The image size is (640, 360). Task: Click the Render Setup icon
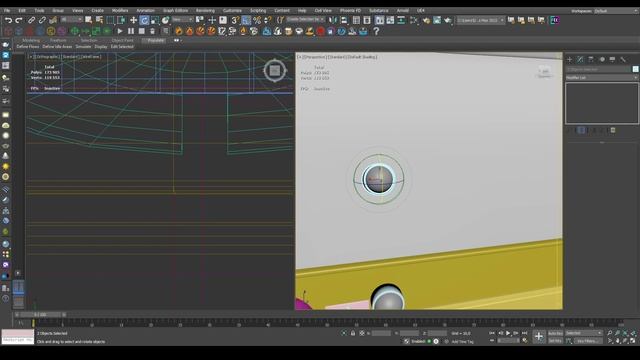426,20
